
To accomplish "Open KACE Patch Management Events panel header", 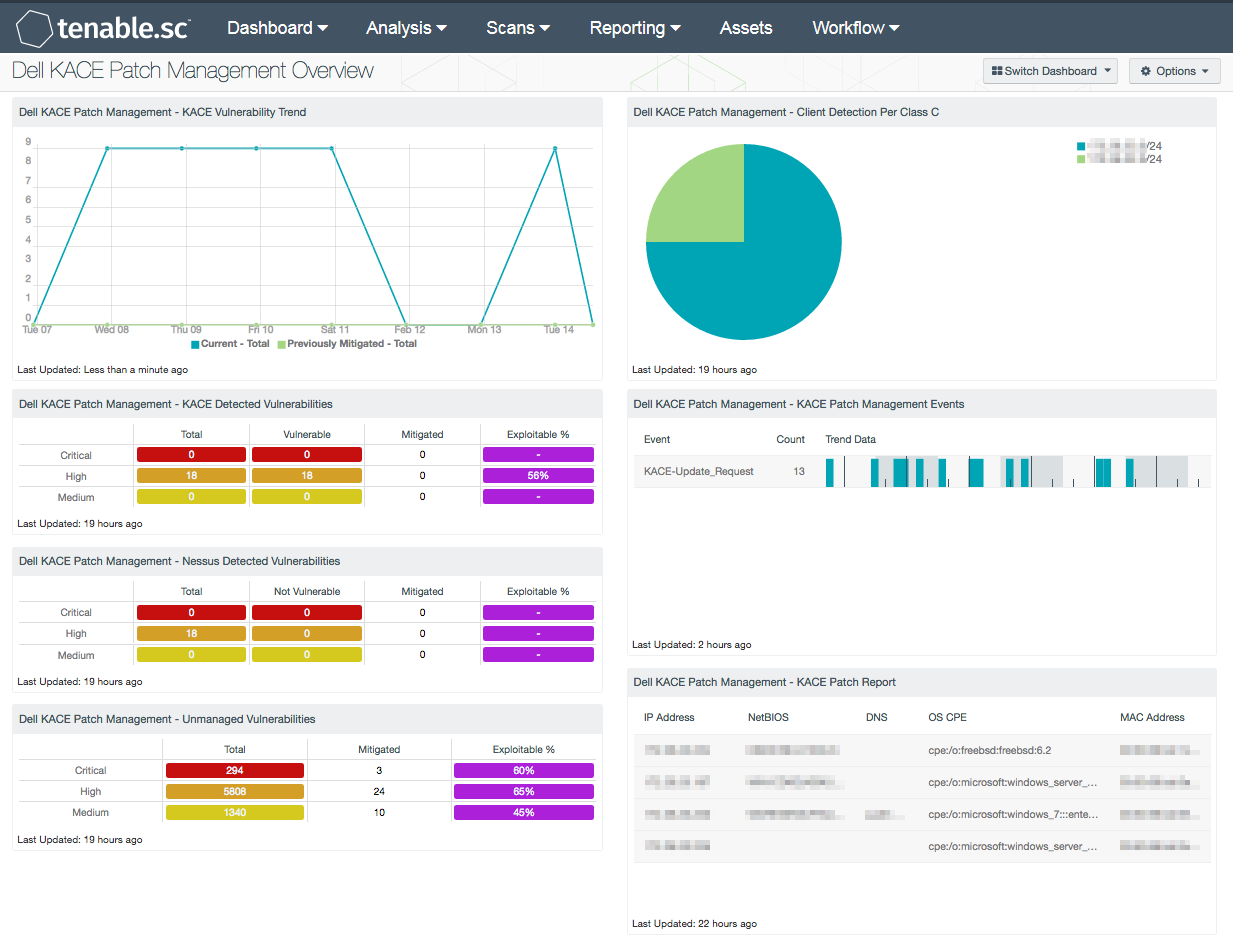I will [922, 404].
